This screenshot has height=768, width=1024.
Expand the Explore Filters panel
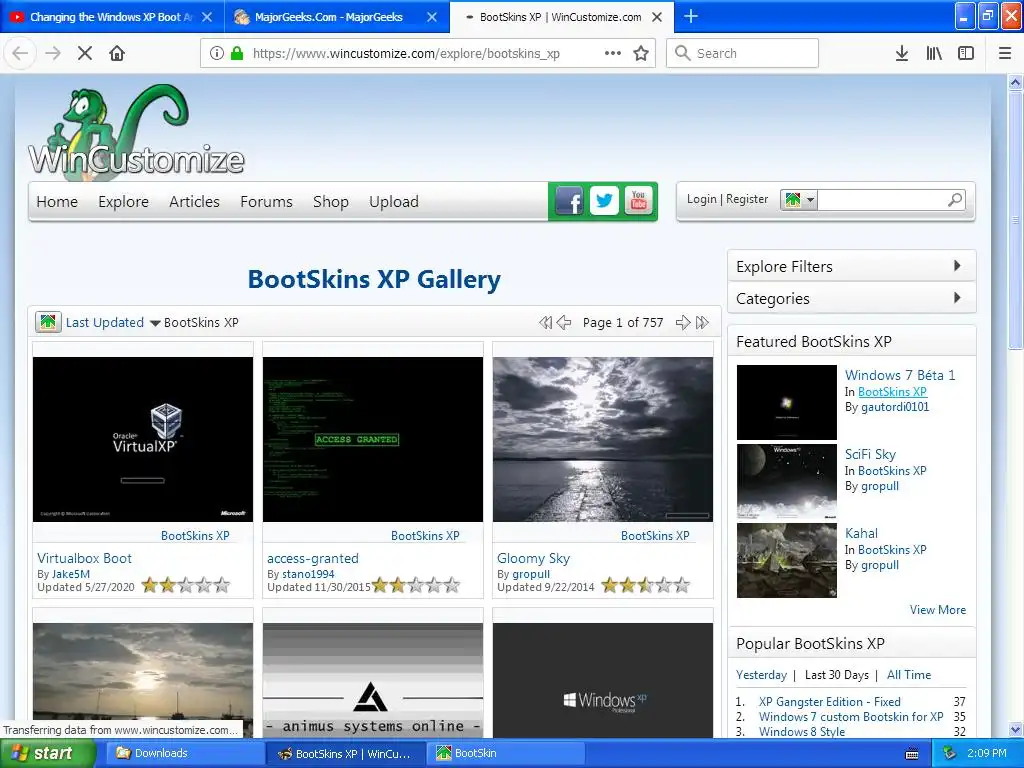point(852,266)
